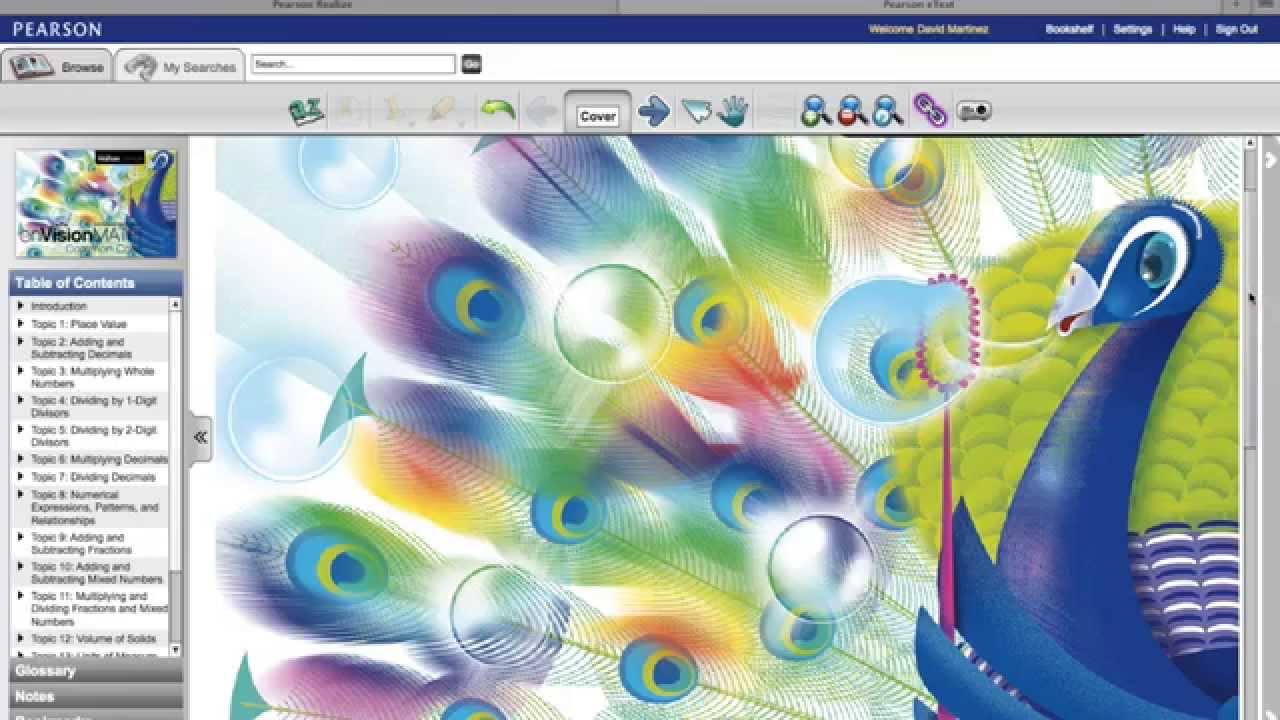The width and height of the screenshot is (1280, 720).
Task: Zoom in with the green-plus magnifier
Action: [816, 110]
